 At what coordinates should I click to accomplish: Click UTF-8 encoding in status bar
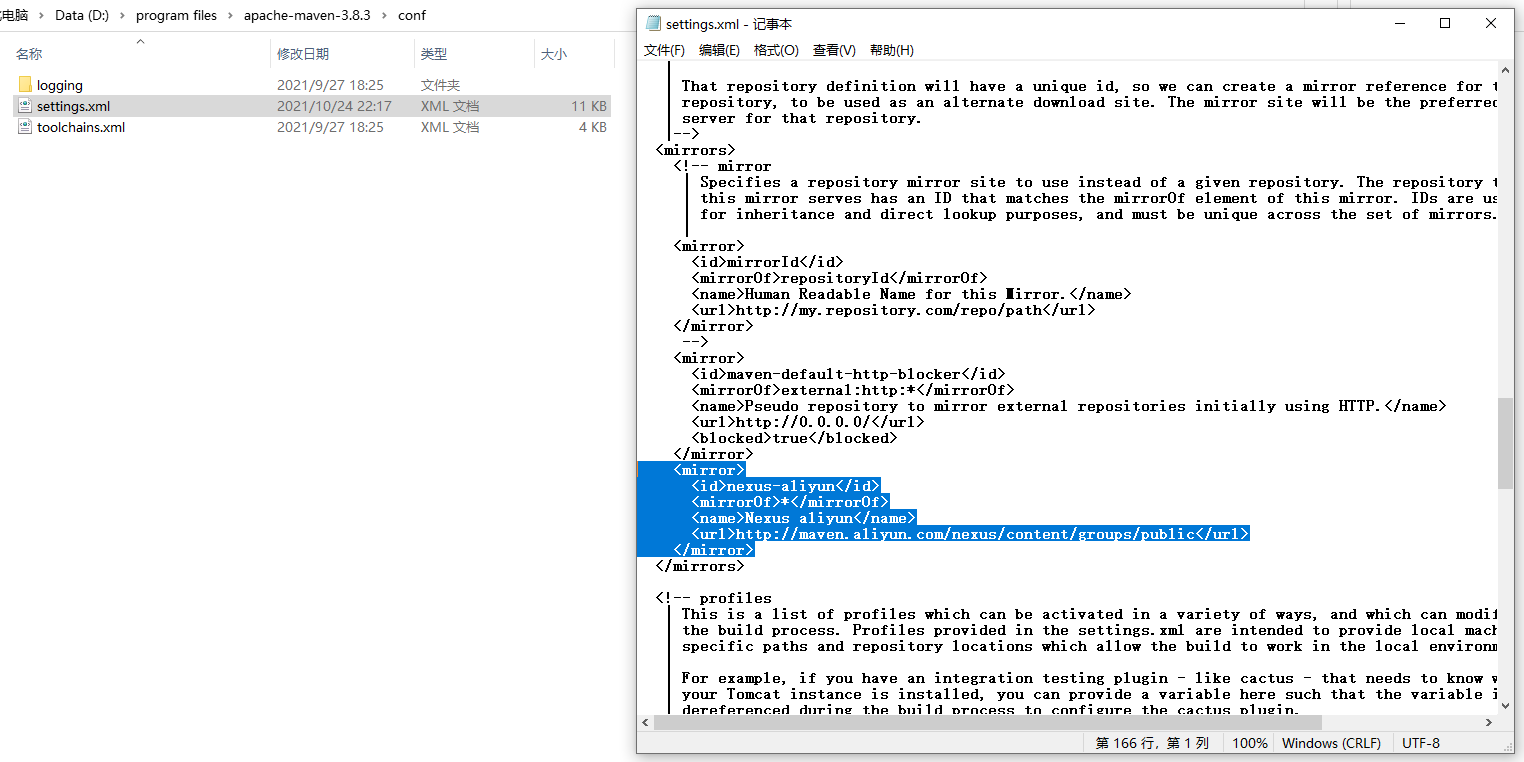tap(1421, 743)
